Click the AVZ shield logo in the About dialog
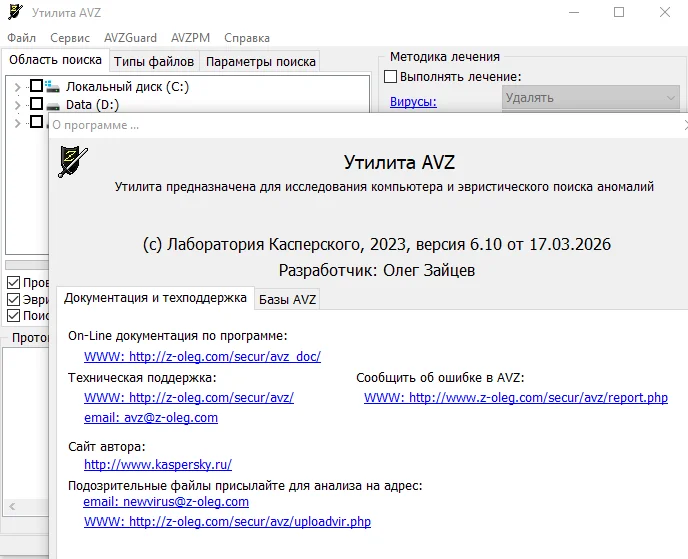The image size is (688, 559). click(x=73, y=161)
